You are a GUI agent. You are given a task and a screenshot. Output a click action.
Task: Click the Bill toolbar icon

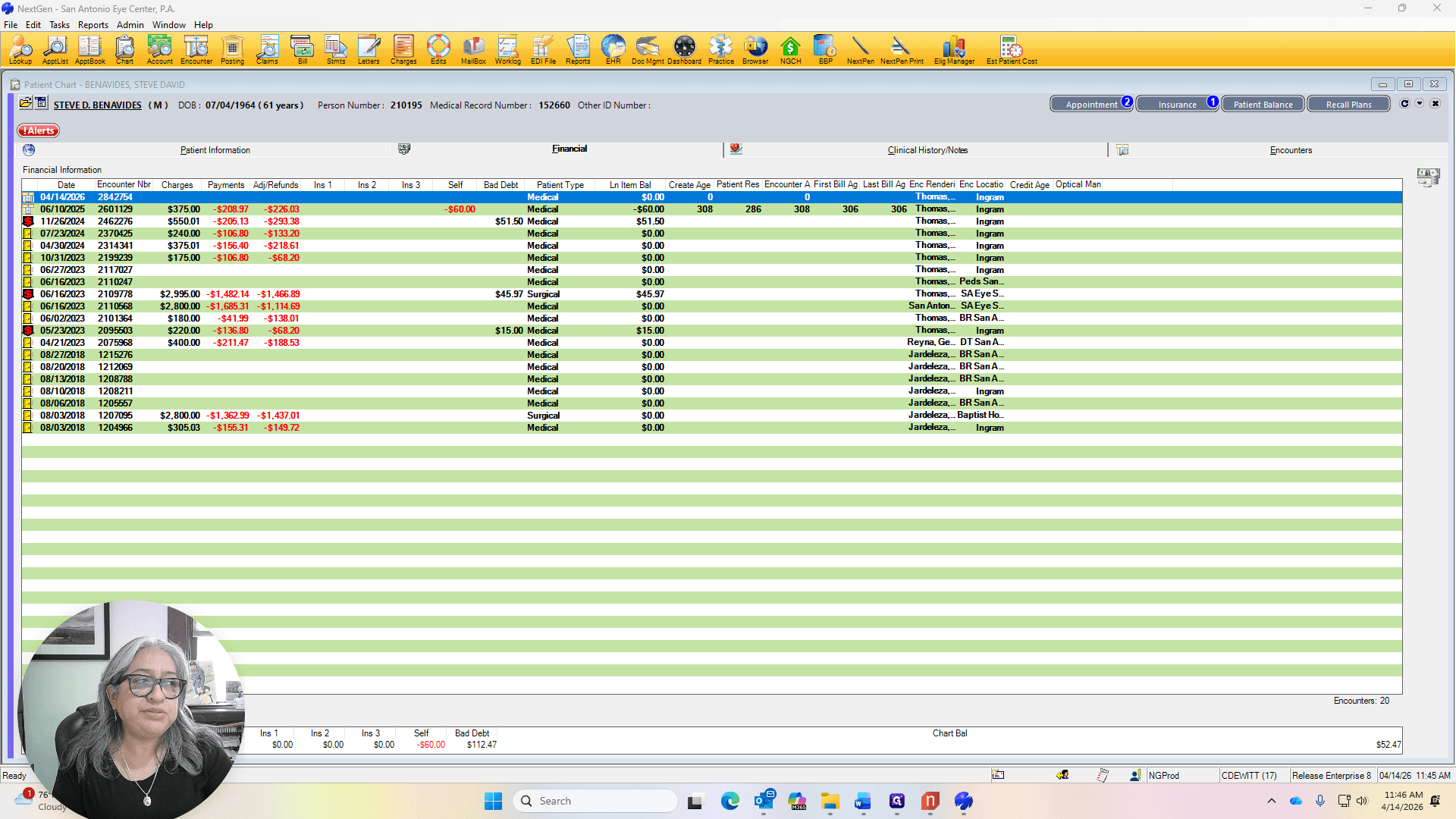click(302, 49)
